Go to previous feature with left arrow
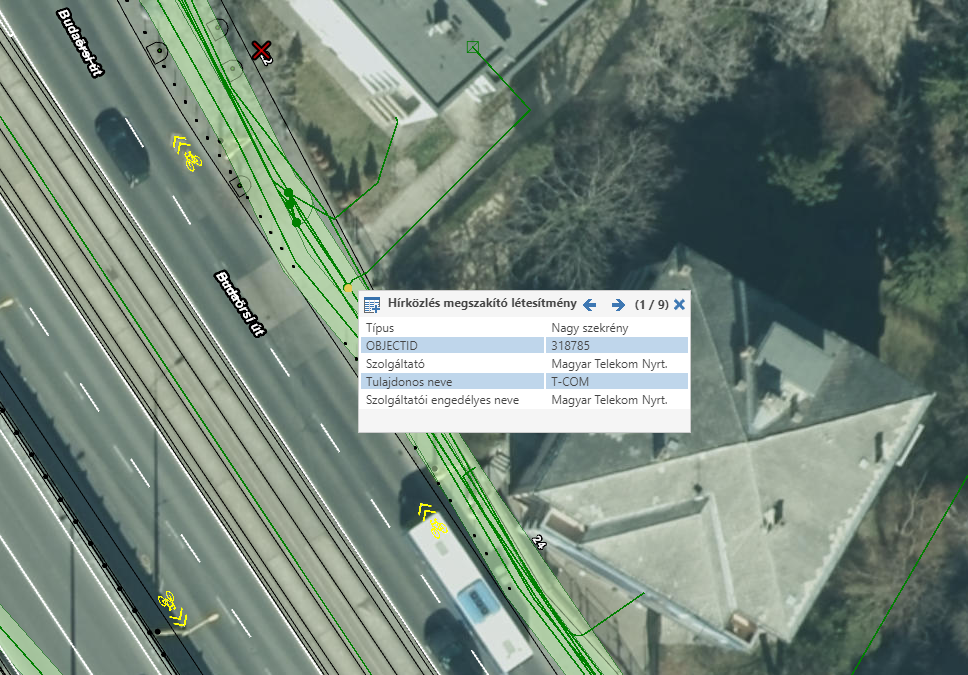This screenshot has height=675, width=968. 590,305
